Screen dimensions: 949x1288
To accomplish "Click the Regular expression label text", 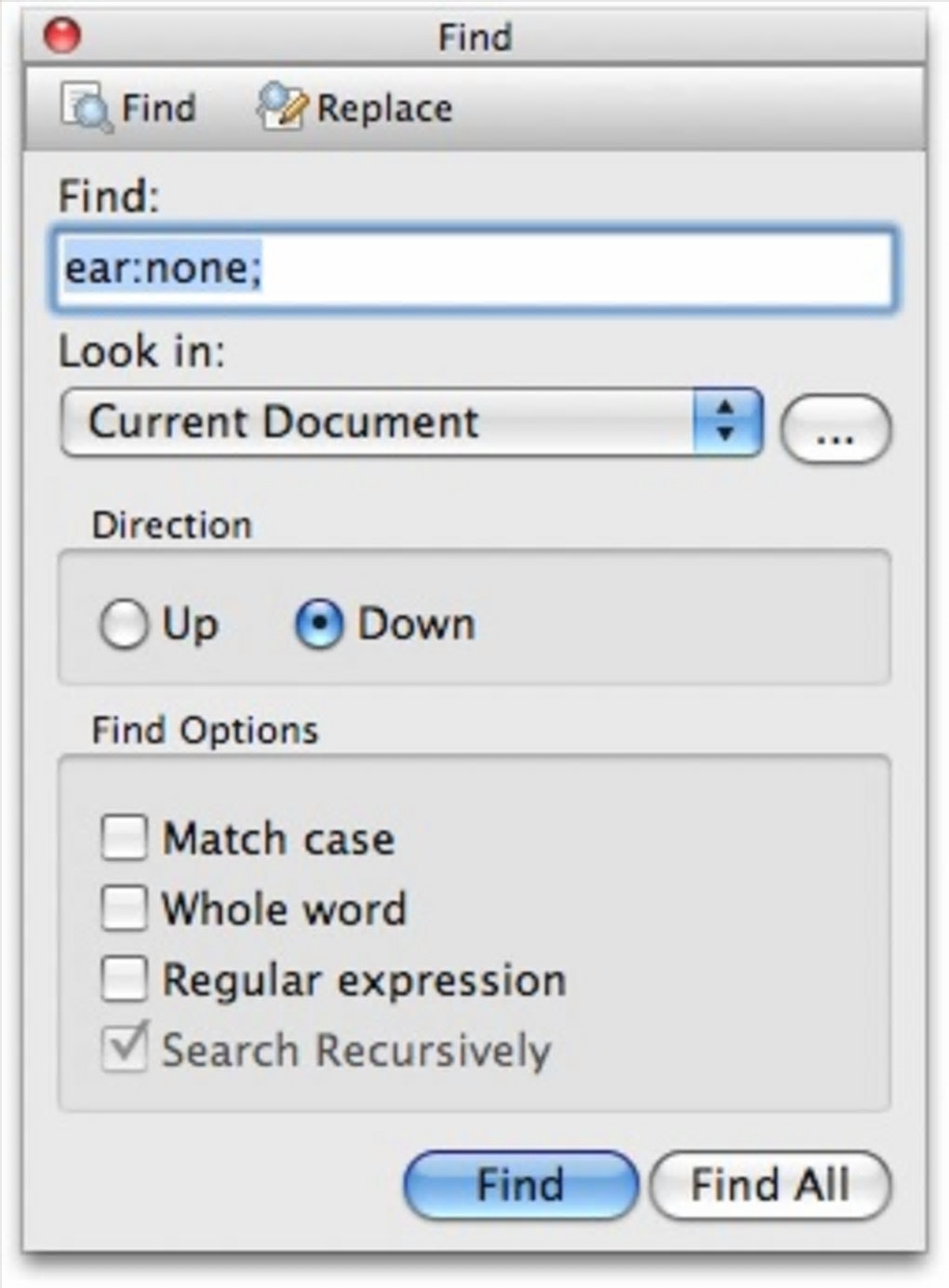I will point(364,980).
